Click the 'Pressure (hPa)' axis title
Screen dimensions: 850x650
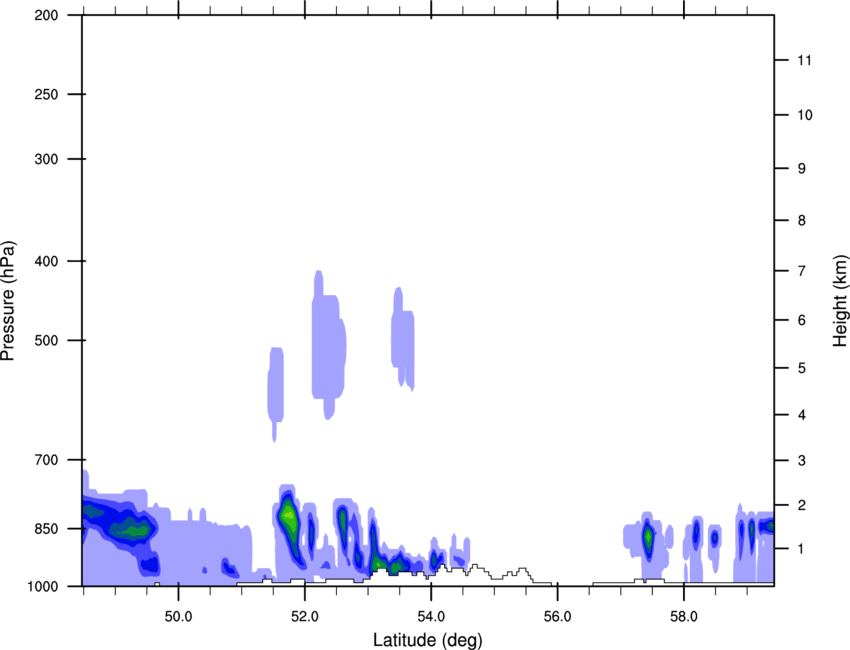pyautogui.click(x=8, y=301)
